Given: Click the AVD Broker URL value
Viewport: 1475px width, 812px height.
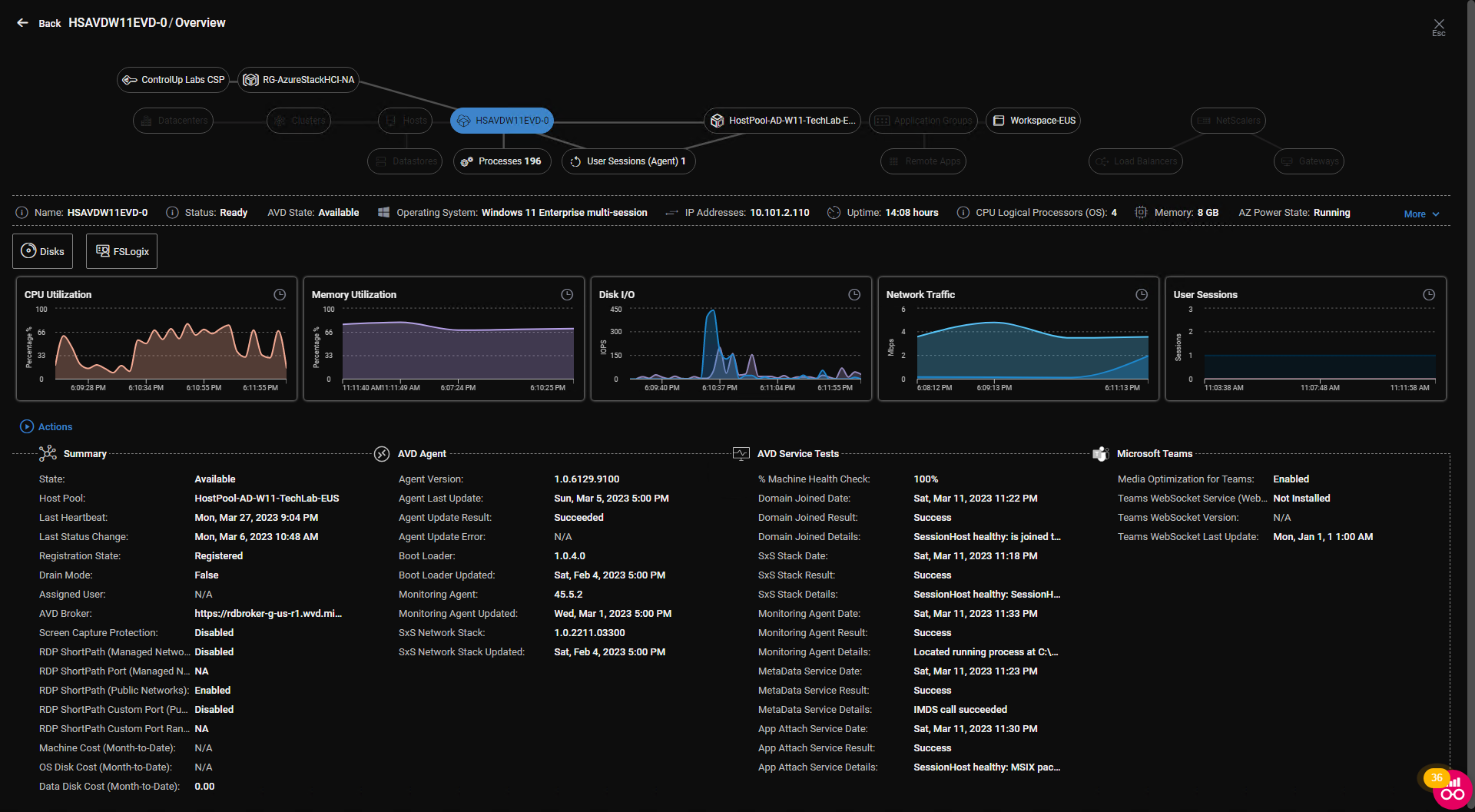Looking at the screenshot, I should tap(268, 614).
